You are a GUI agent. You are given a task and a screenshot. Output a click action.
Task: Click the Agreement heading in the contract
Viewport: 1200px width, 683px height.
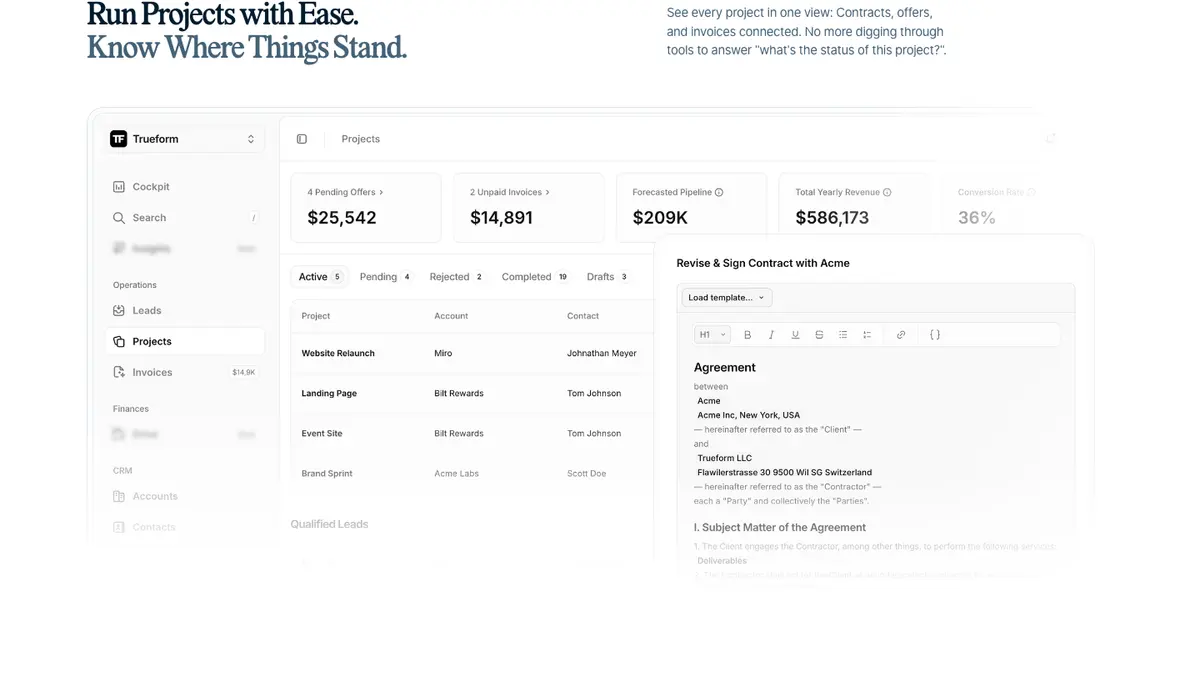725,368
